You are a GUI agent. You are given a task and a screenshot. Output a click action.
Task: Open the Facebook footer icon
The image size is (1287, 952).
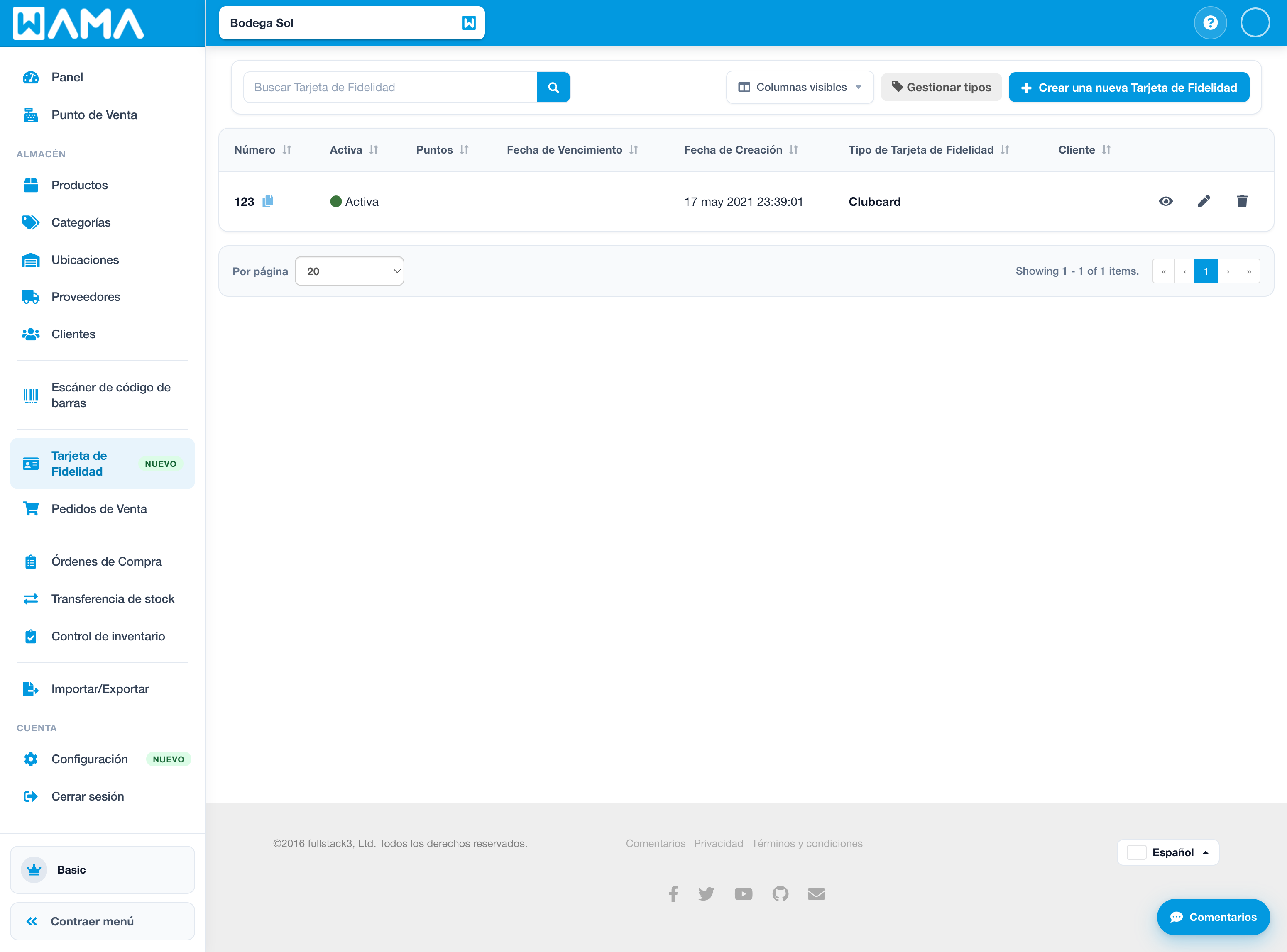(673, 893)
